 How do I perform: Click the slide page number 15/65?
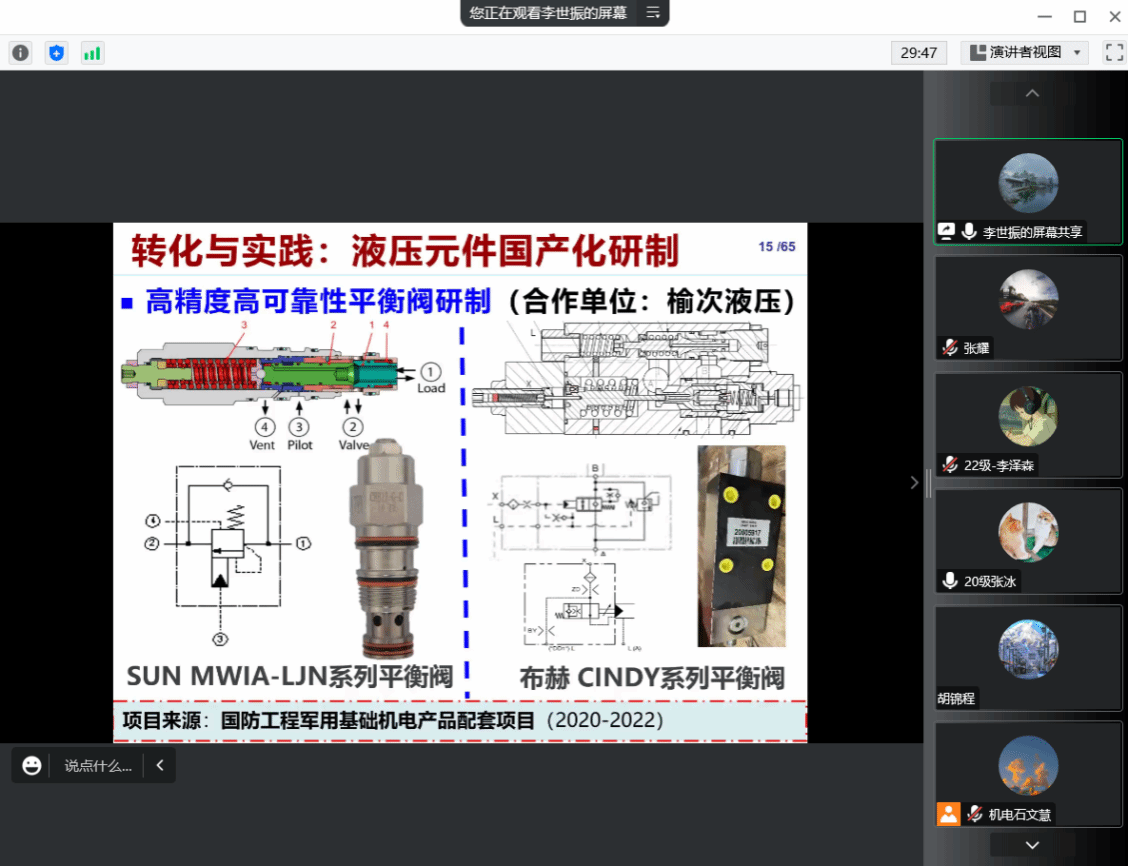coord(776,247)
